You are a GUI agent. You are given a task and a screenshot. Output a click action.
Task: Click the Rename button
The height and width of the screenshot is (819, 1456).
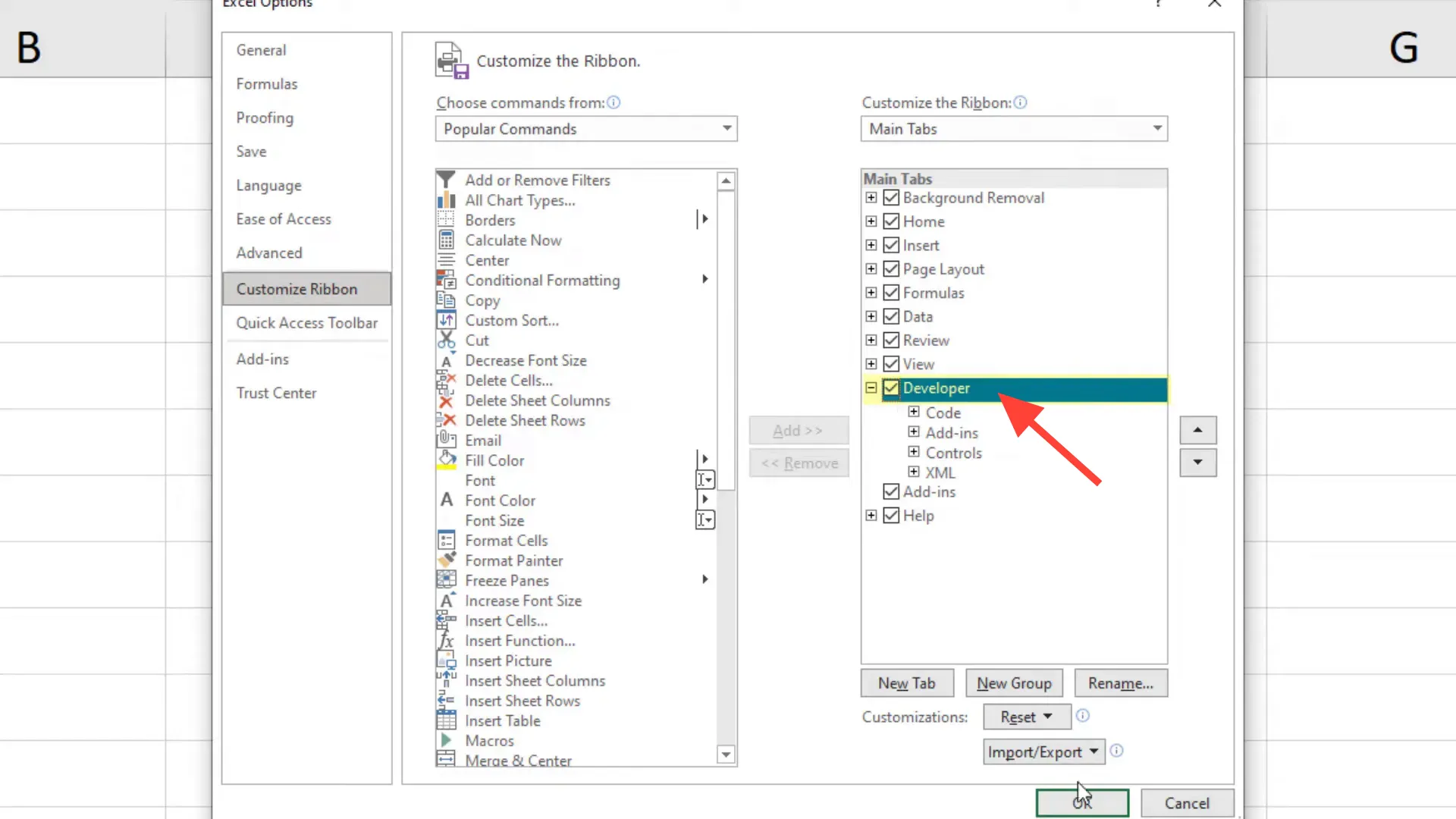point(1121,682)
